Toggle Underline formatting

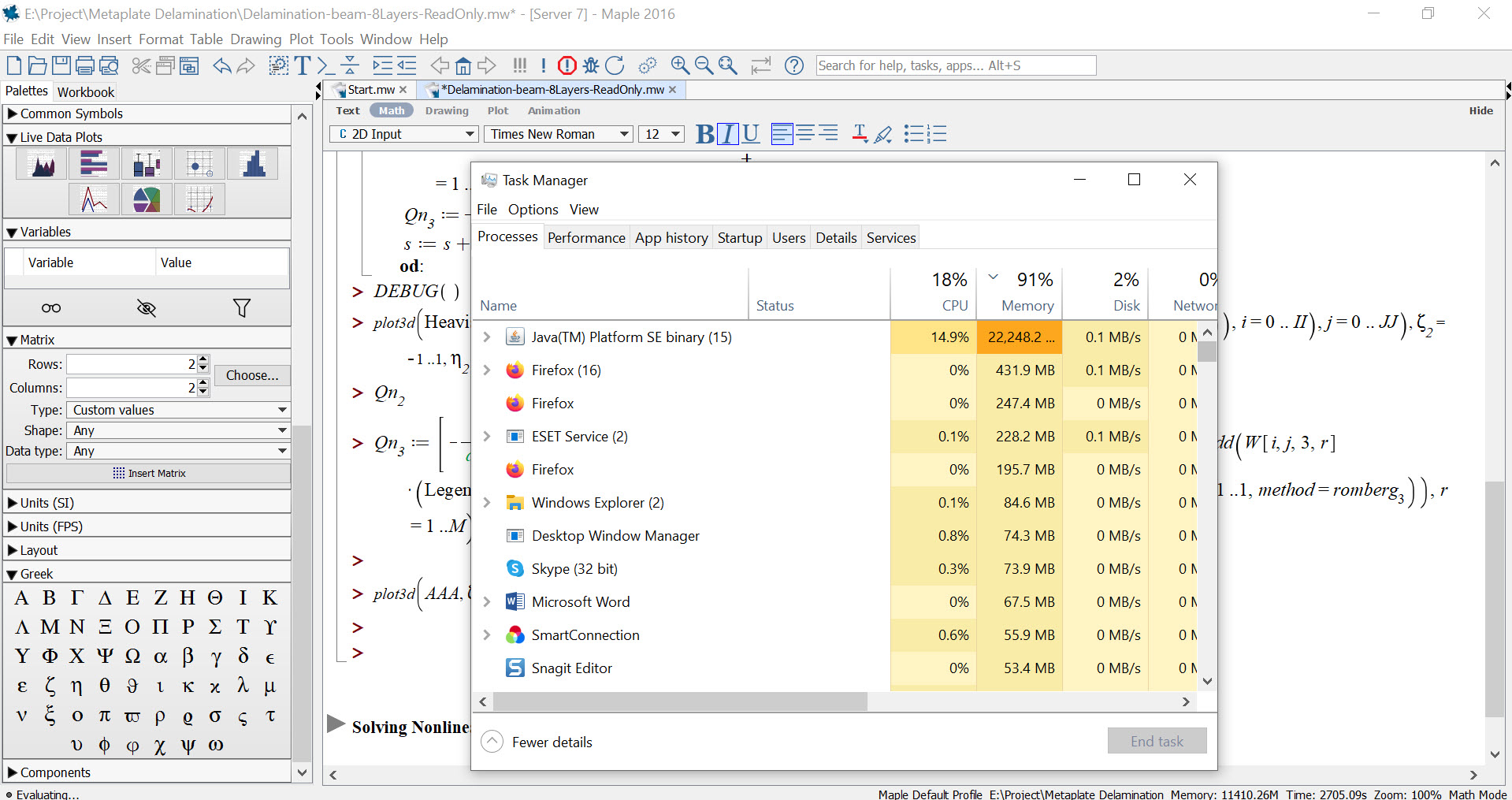(x=751, y=134)
